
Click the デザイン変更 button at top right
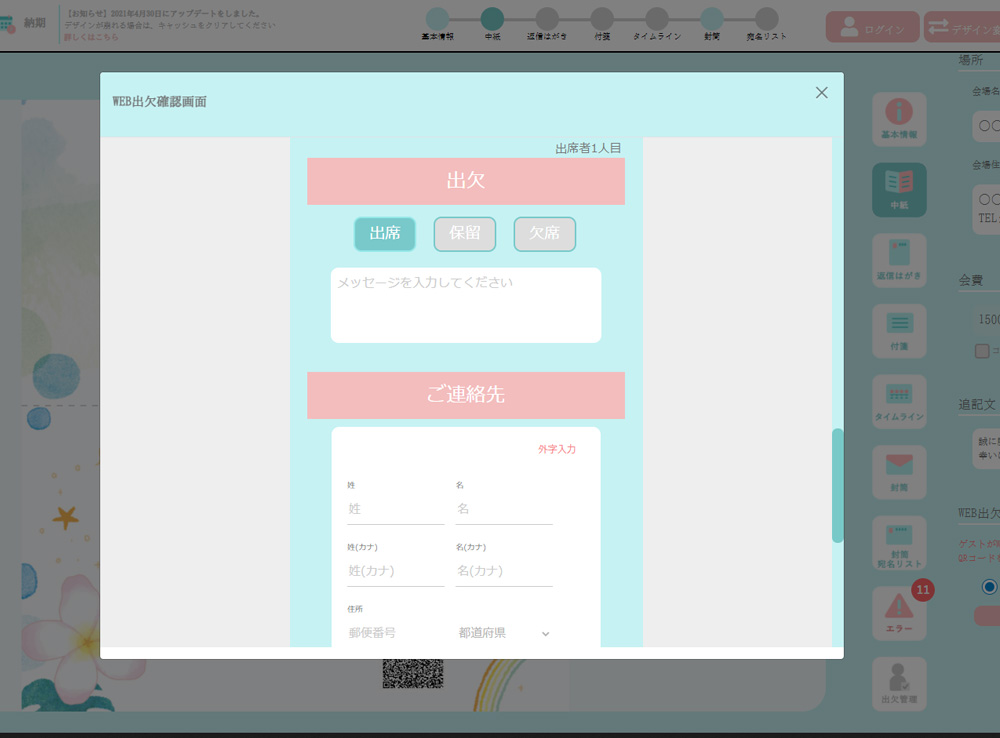point(962,27)
